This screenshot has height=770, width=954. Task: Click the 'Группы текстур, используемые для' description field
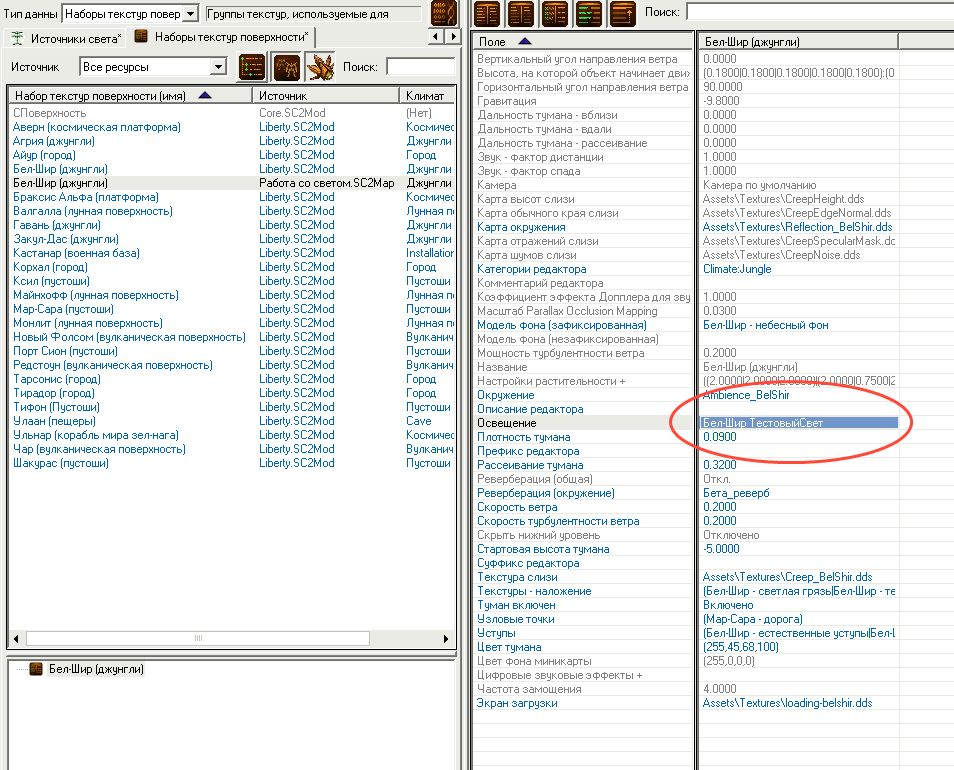313,13
